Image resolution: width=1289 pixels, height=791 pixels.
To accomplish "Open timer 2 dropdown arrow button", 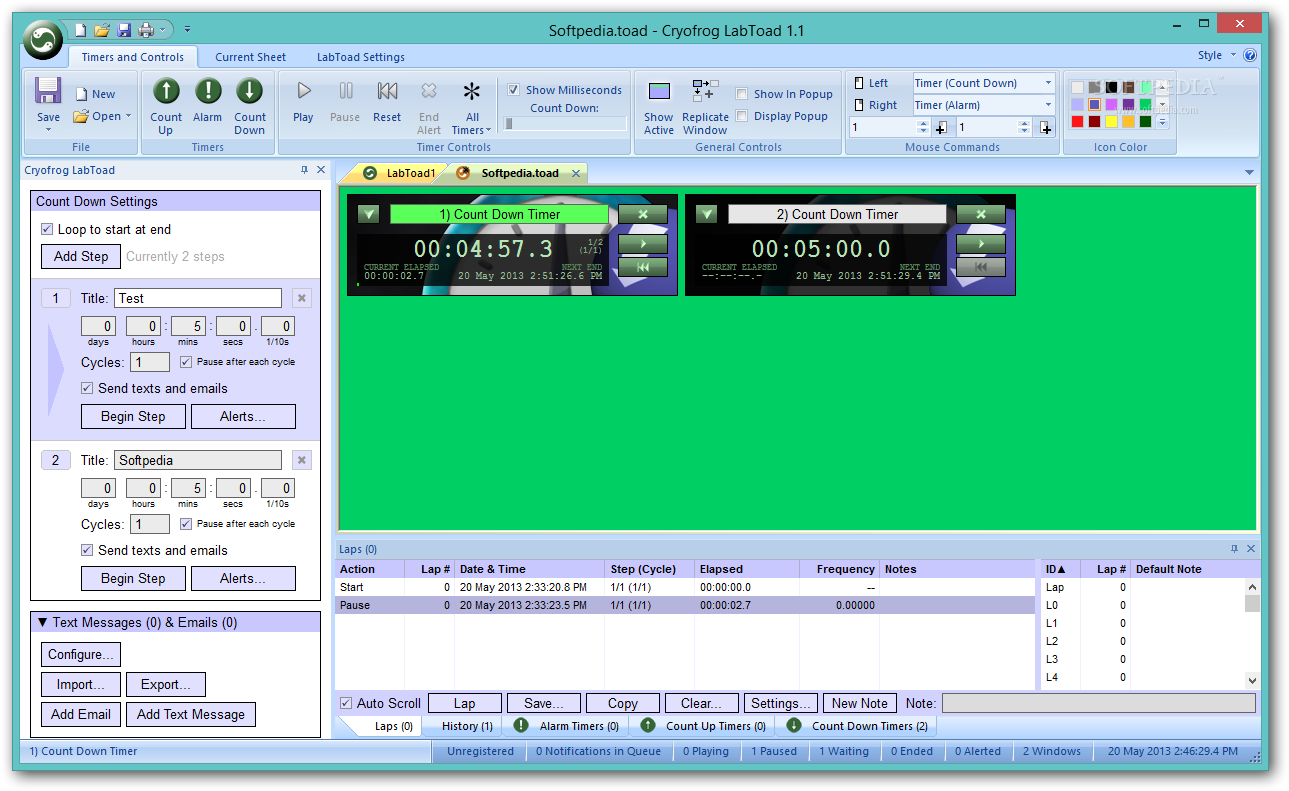I will 707,214.
